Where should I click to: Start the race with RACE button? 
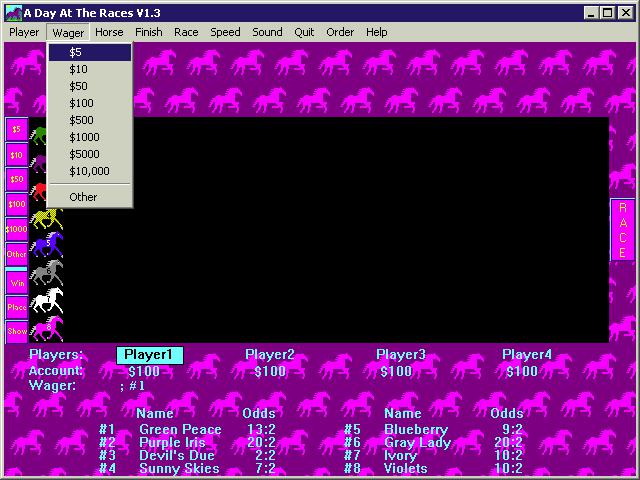point(622,230)
